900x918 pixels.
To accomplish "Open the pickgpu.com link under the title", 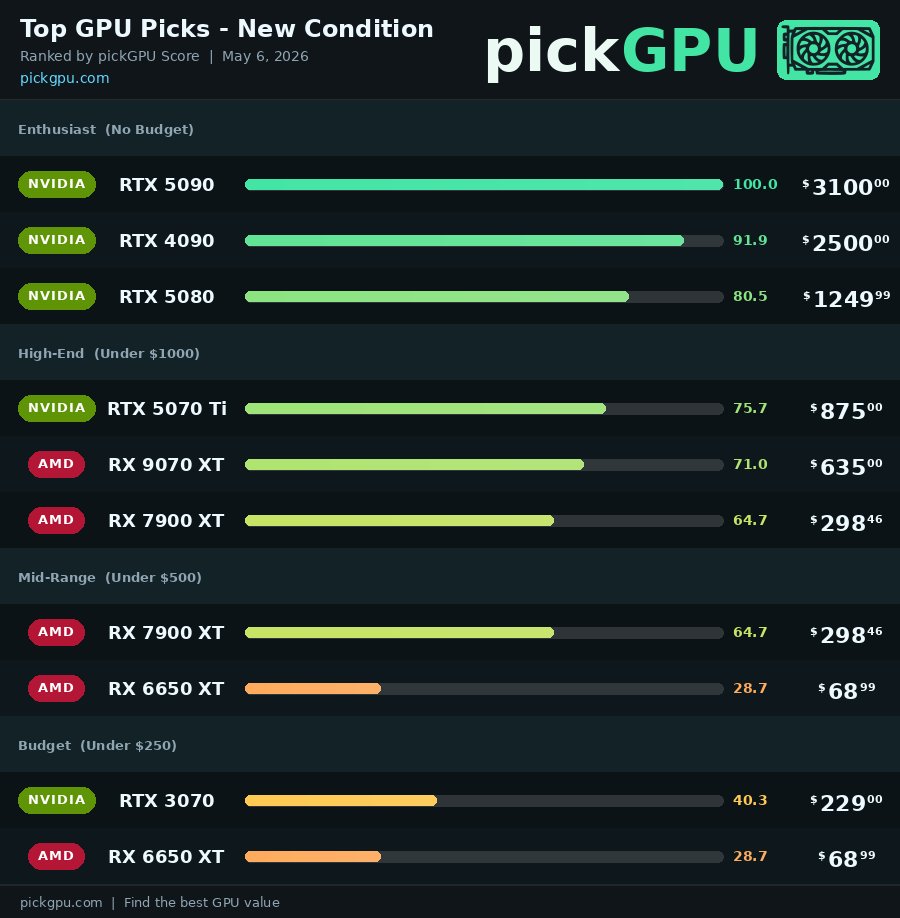I will [x=64, y=78].
